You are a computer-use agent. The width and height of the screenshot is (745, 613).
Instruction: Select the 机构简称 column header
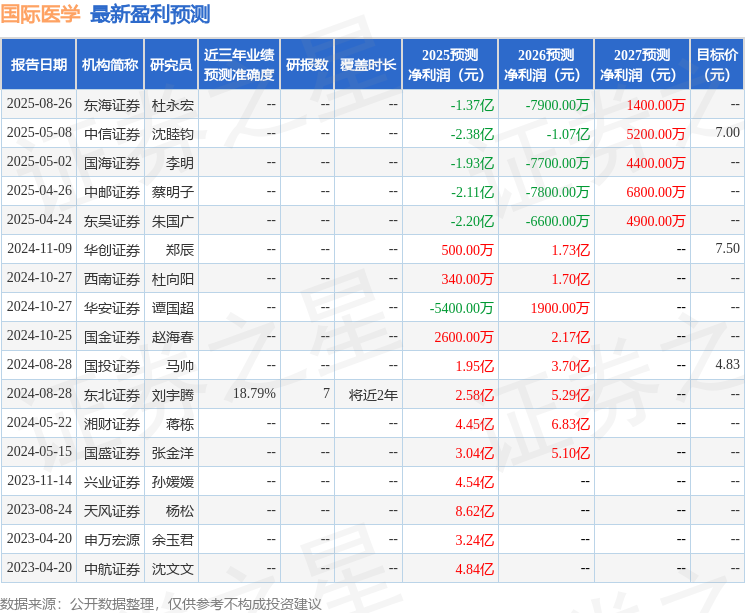pyautogui.click(x=110, y=65)
